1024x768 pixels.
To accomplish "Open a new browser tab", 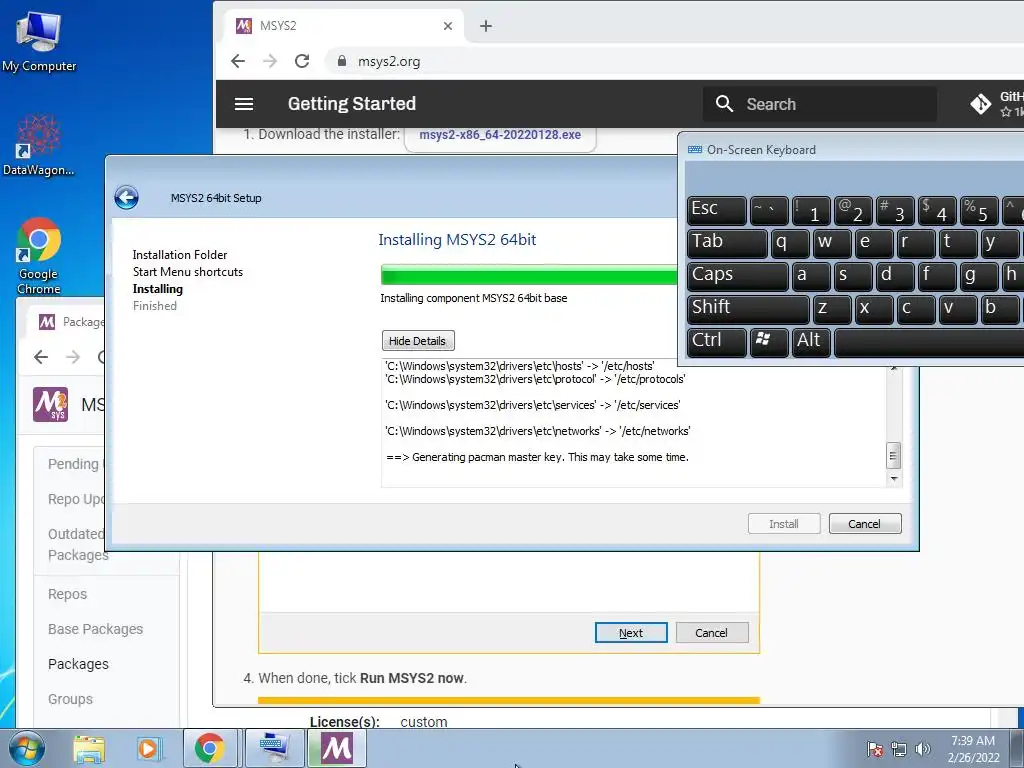I will pyautogui.click(x=486, y=26).
